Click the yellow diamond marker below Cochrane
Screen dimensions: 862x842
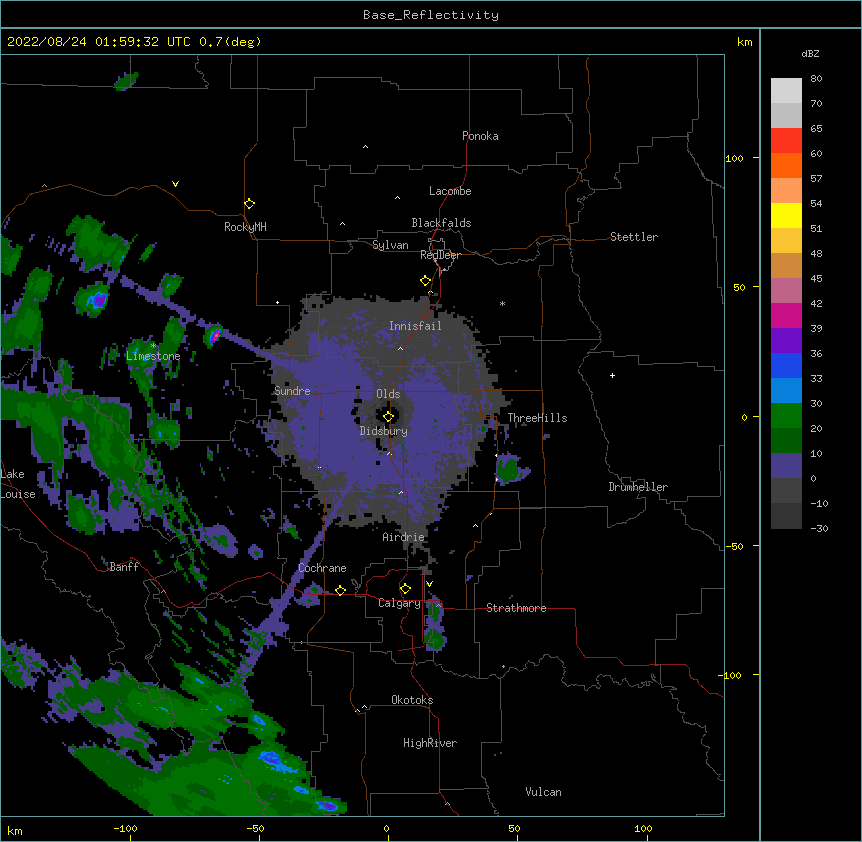click(x=340, y=590)
